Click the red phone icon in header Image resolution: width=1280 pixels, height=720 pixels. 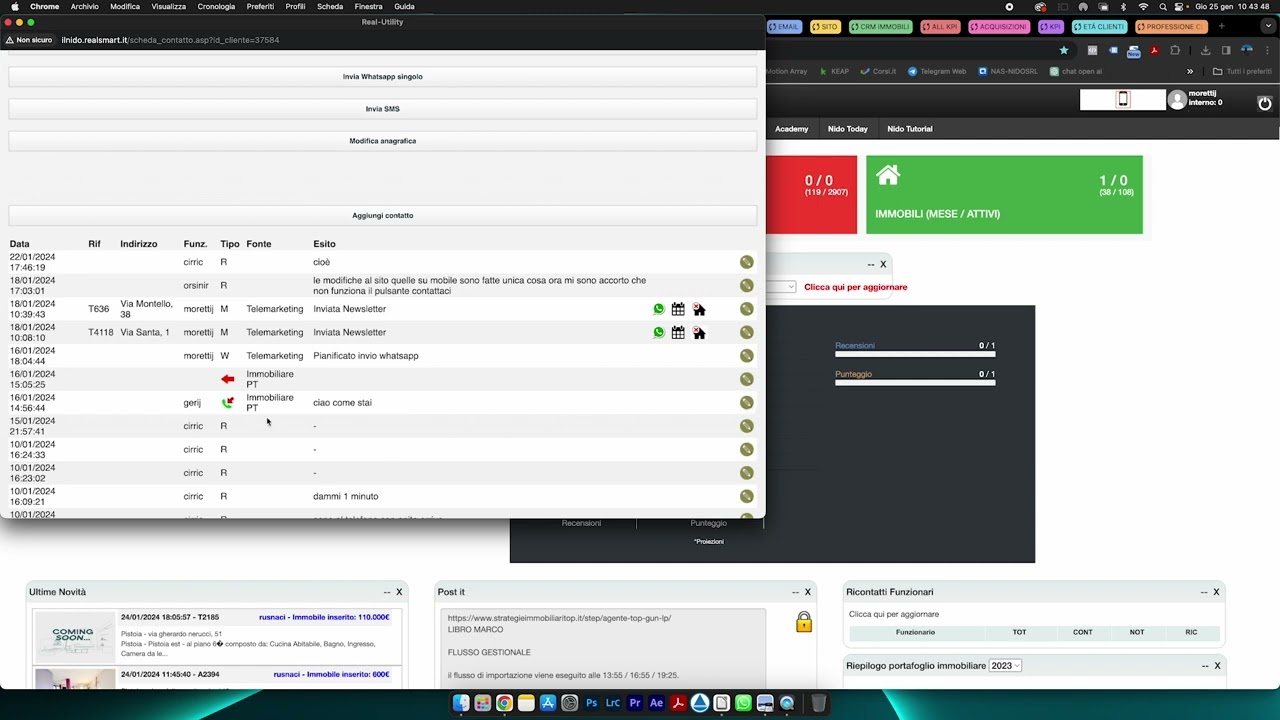tap(1123, 99)
